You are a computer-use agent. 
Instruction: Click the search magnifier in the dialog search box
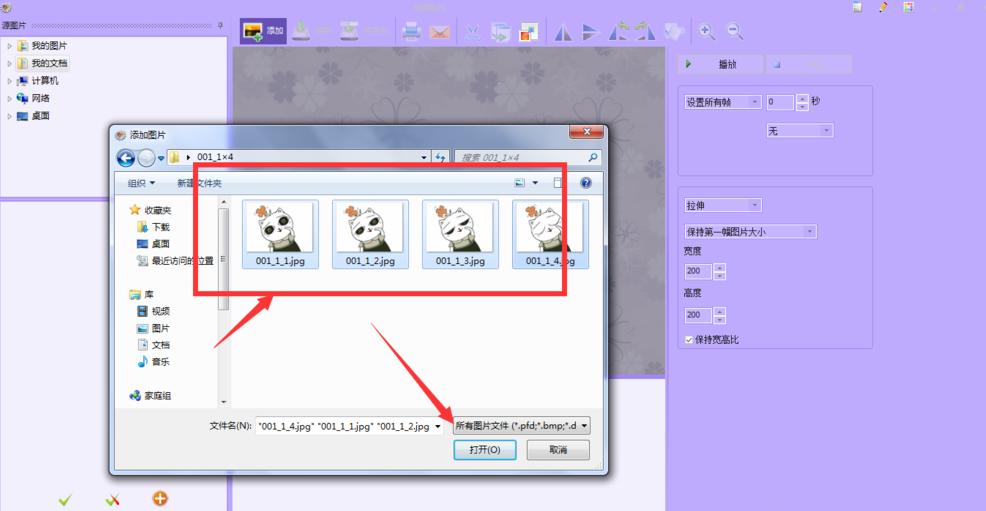[592, 157]
